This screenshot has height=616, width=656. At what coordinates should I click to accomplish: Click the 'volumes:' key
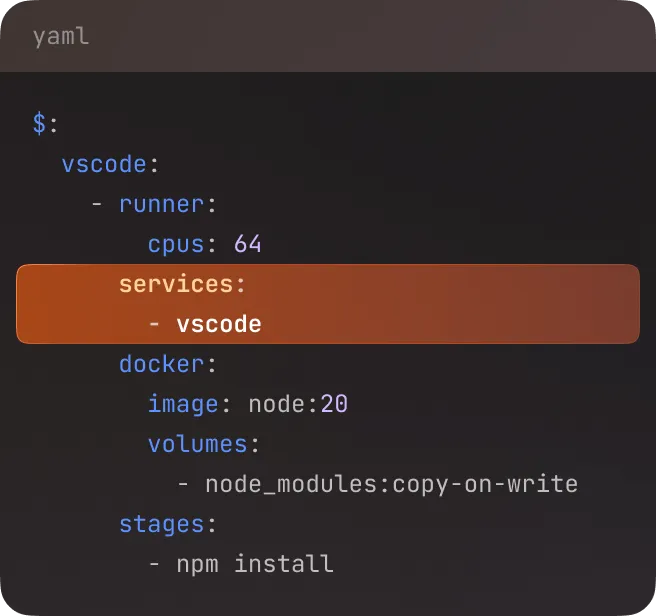[x=204, y=444]
